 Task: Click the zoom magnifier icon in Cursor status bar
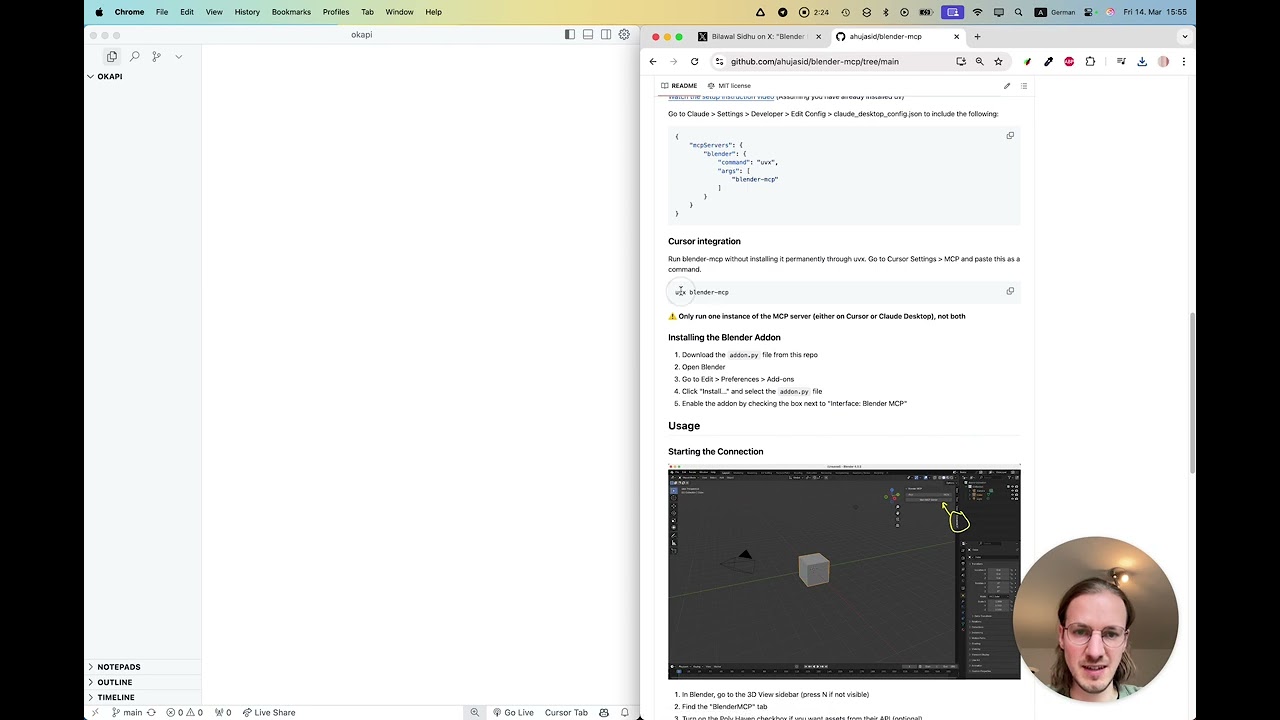pos(475,713)
